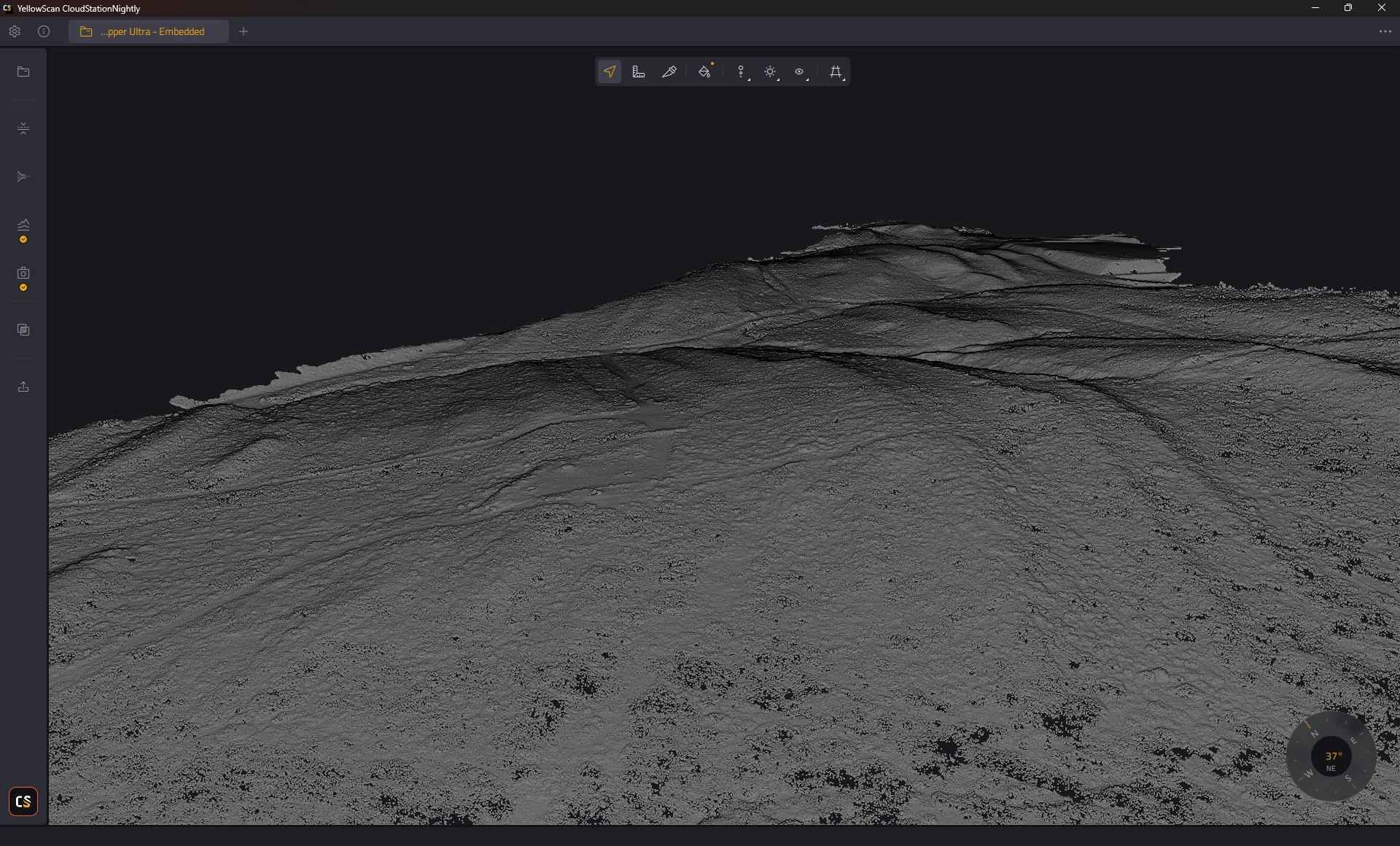Screen dimensions: 1400x846
Task: Open the info about icon
Action: click(44, 31)
